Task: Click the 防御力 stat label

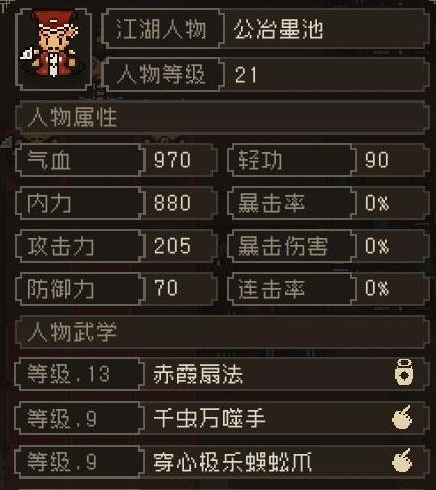Action: 60,288
